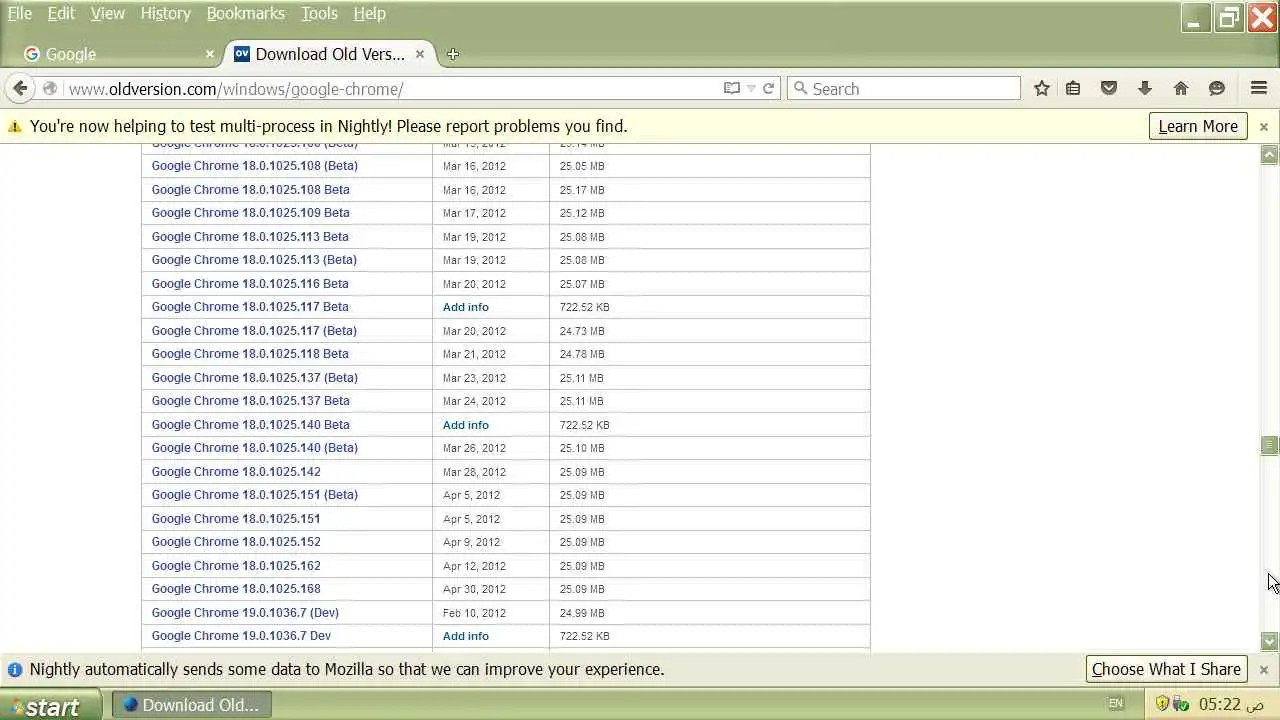This screenshot has width=1280, height=720.
Task: Close the Google tab
Action: (209, 54)
